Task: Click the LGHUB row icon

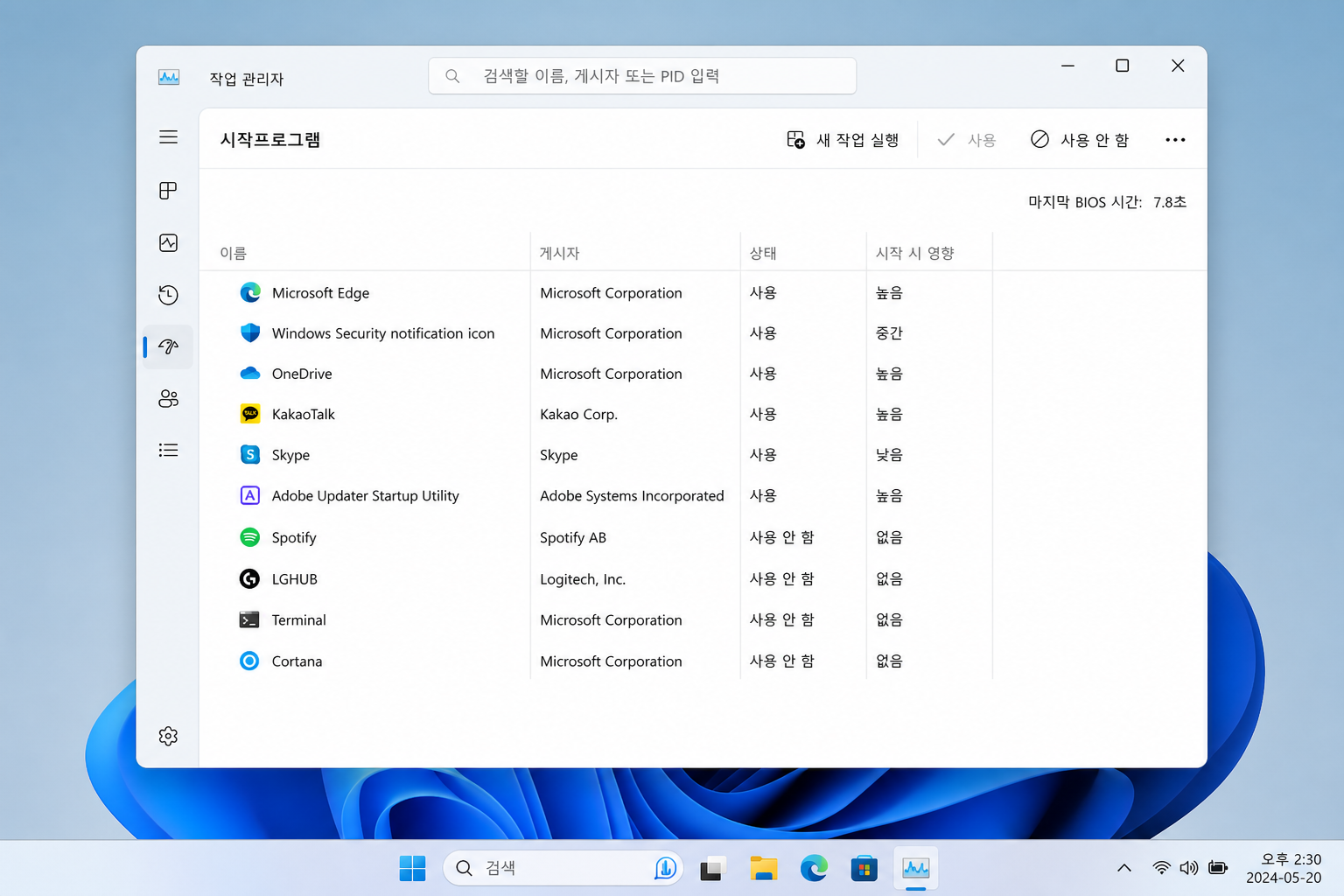Action: point(249,578)
